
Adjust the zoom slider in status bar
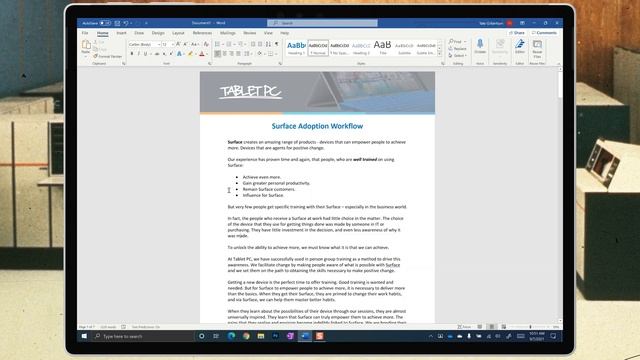[x=530, y=327]
